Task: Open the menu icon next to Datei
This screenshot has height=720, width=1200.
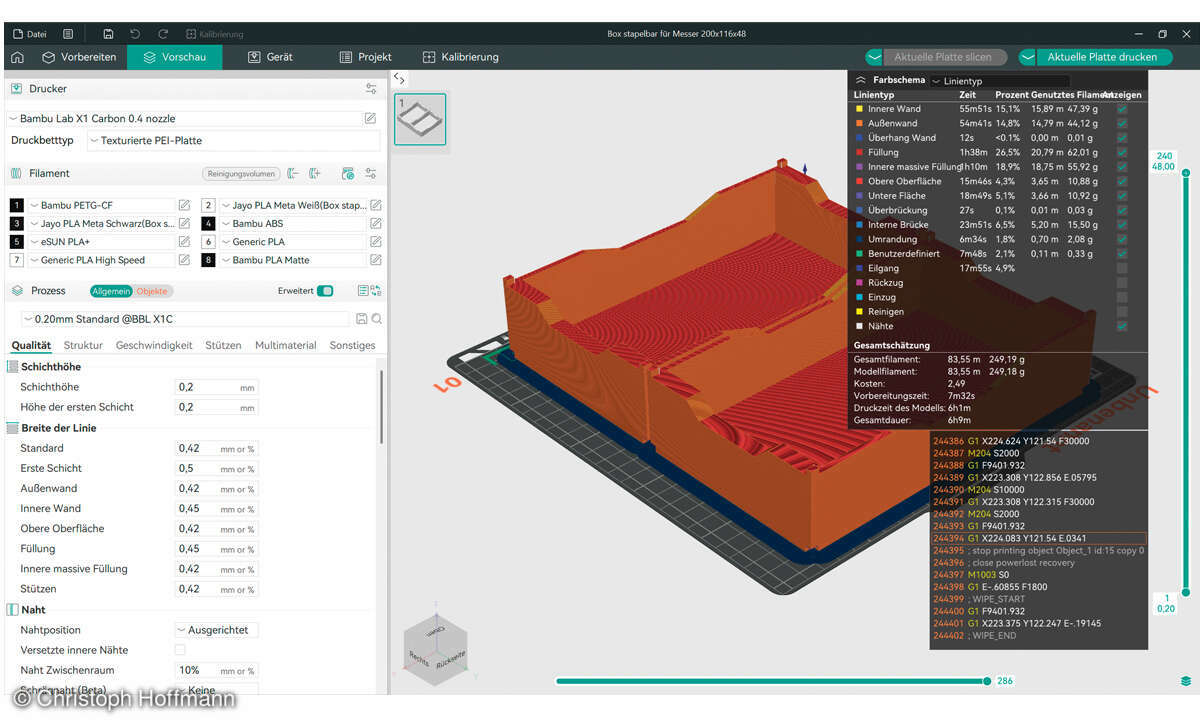Action: click(68, 33)
